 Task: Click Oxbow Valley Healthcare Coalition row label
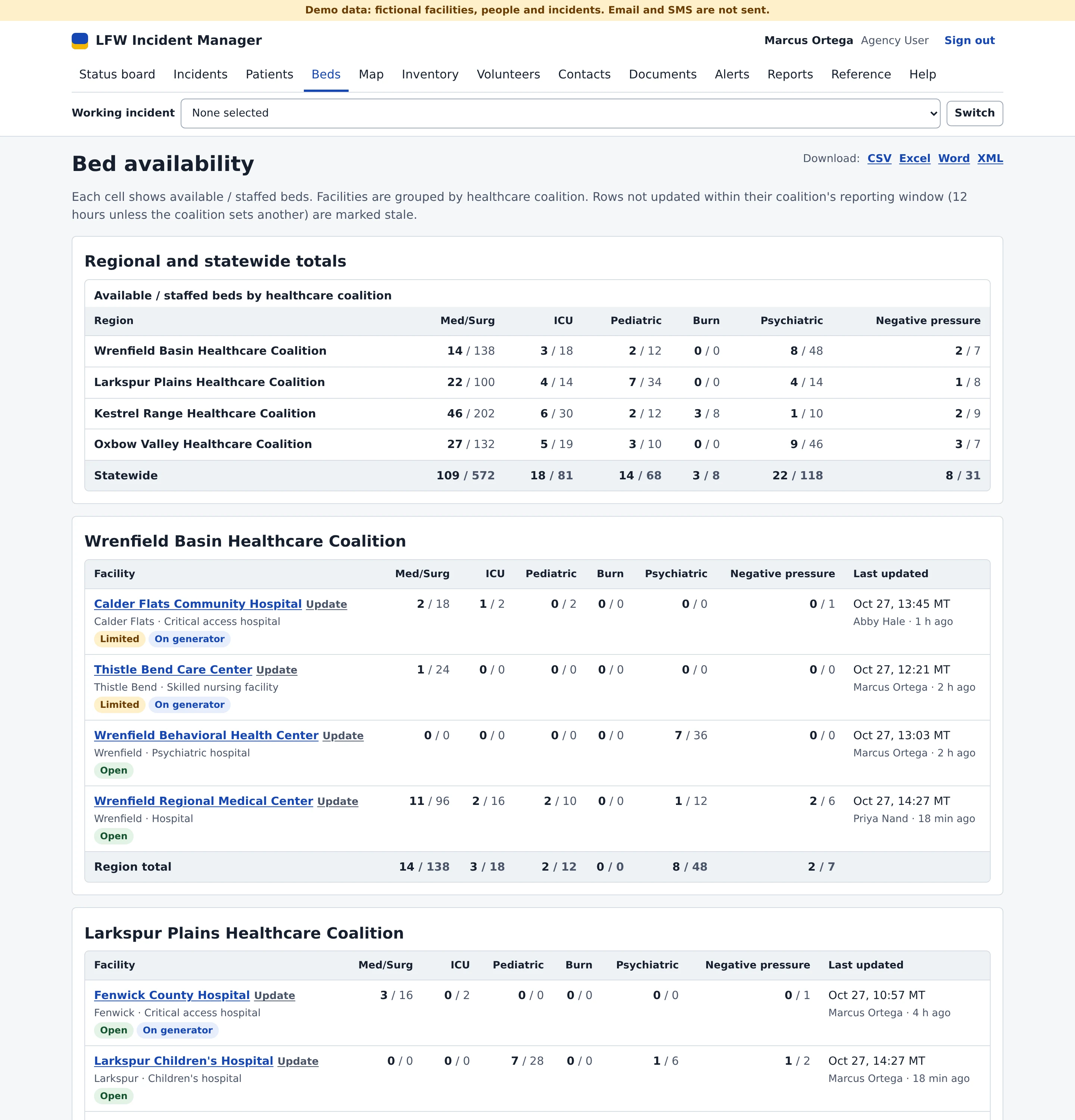tap(203, 445)
